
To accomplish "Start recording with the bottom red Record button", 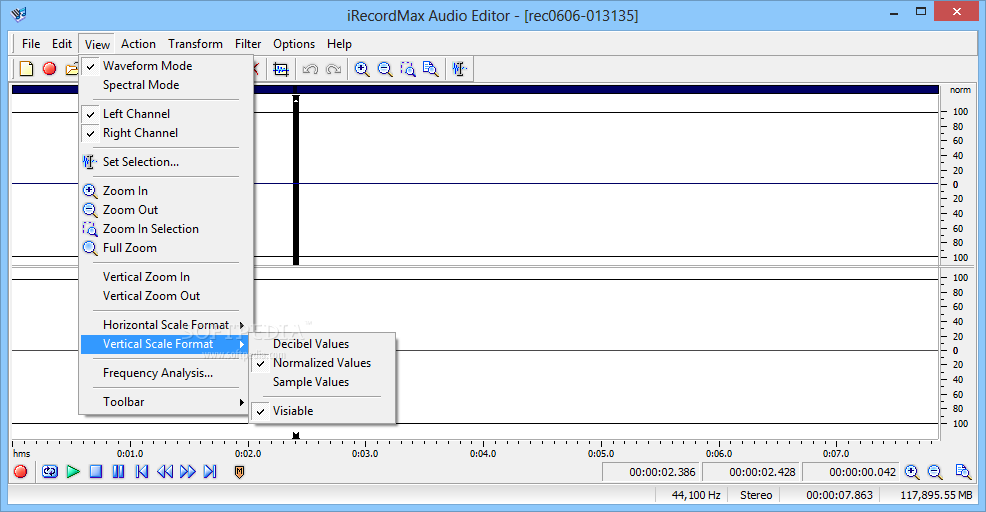I will (x=20, y=471).
